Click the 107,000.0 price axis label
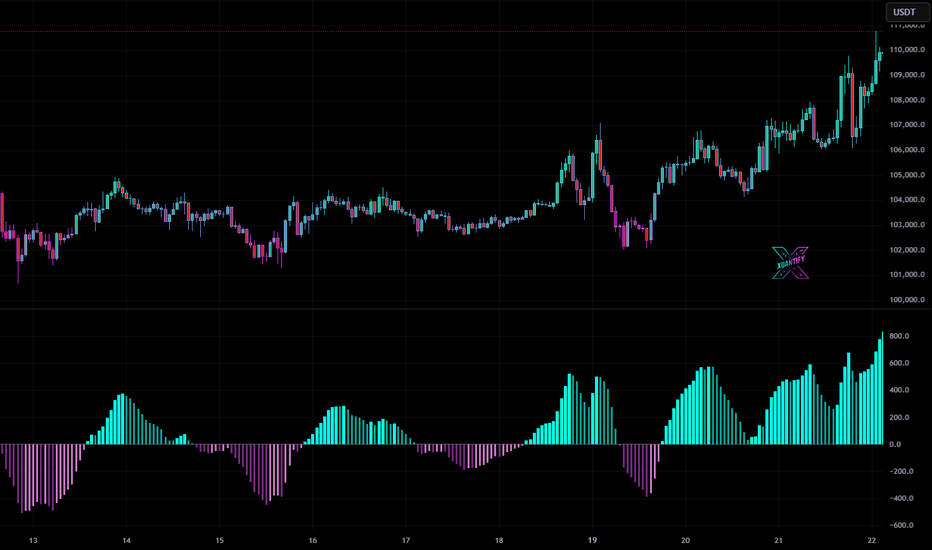 [907, 125]
